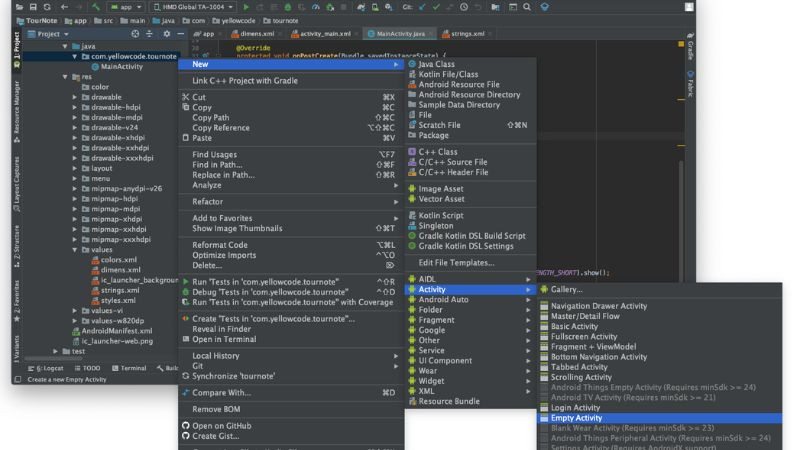The width and height of the screenshot is (800, 450).
Task: Open the Fragment submenu entry
Action: tap(470, 320)
